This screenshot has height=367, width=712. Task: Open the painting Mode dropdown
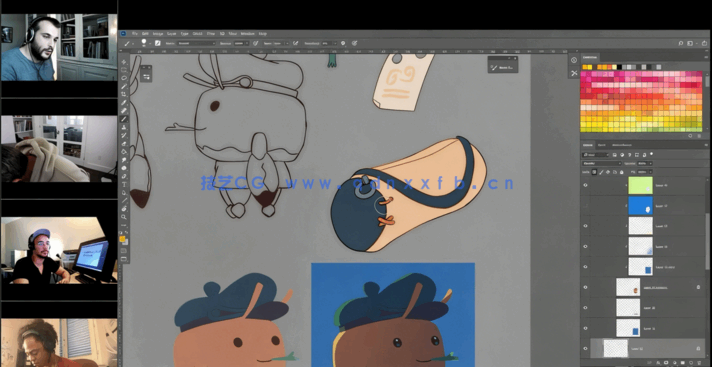(x=196, y=43)
